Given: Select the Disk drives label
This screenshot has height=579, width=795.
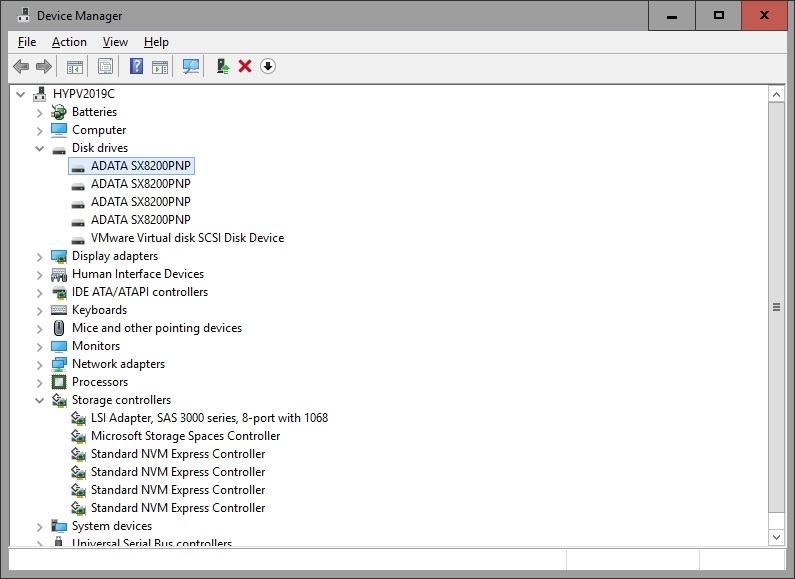Looking at the screenshot, I should click(x=100, y=148).
